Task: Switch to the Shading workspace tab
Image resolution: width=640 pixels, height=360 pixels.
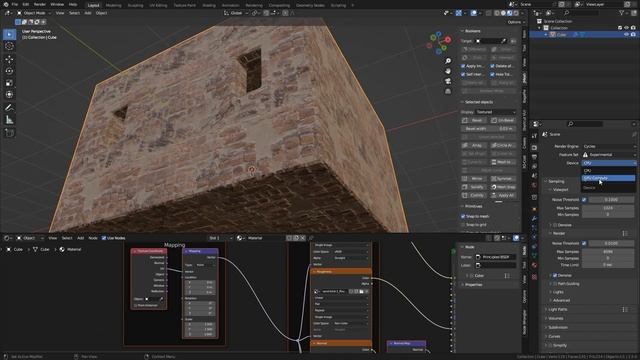Action: 209,5
